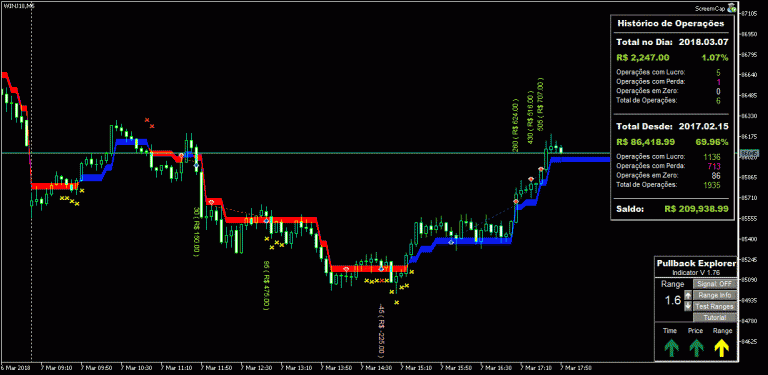Click the ScreenCap icon in top corner
The height and width of the screenshot is (375, 768).
732,7
